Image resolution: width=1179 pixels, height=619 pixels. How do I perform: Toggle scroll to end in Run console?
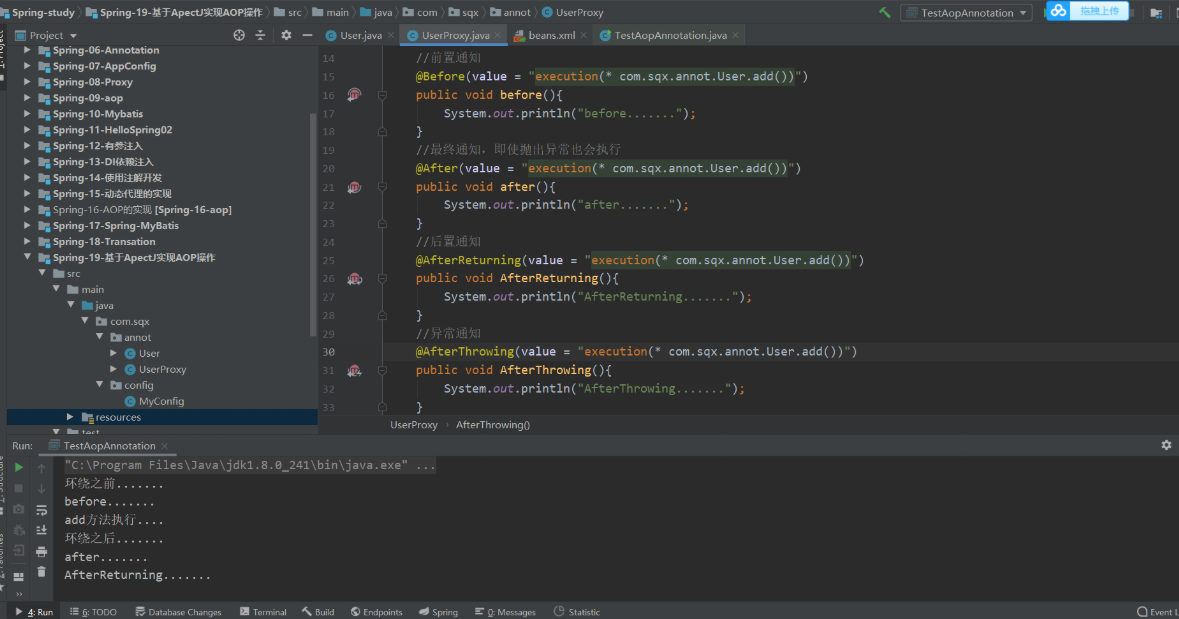point(41,530)
